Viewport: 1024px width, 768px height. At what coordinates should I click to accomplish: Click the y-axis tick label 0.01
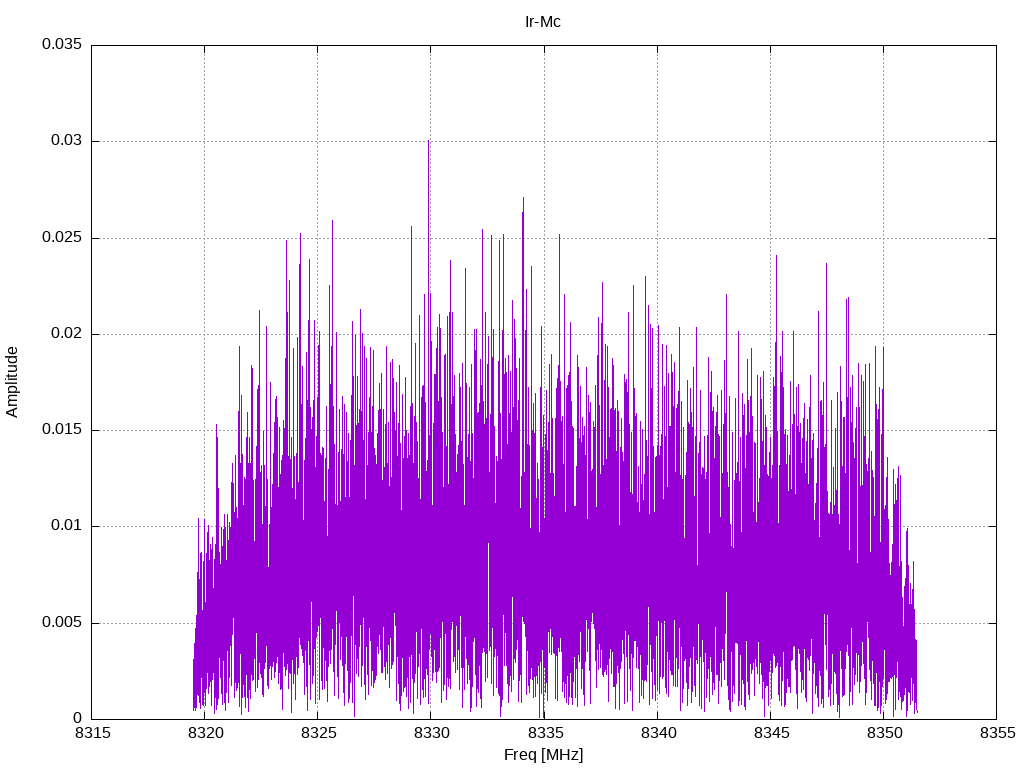coord(67,526)
